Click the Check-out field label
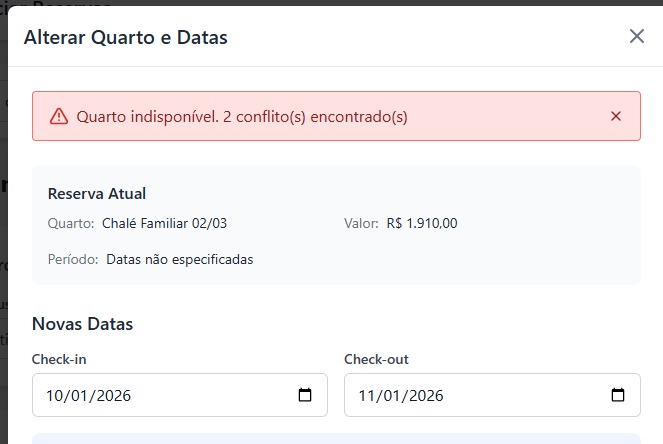The image size is (663, 444). click(x=376, y=359)
